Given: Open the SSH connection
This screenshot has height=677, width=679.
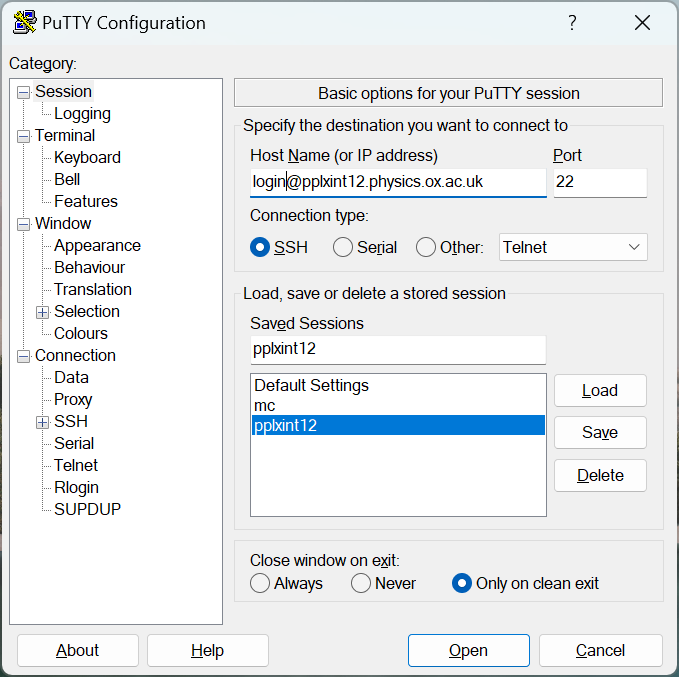Looking at the screenshot, I should pos(469,651).
